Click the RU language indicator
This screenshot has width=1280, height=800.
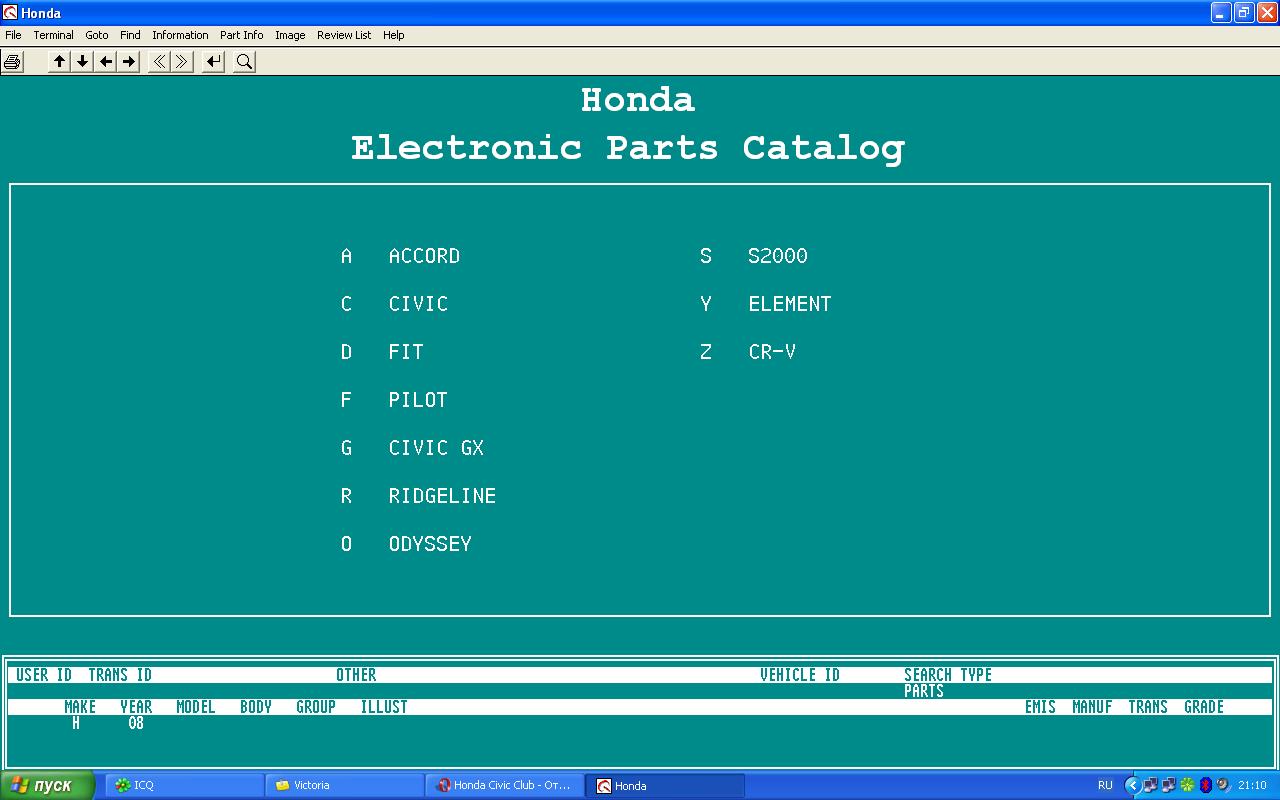point(1105,785)
